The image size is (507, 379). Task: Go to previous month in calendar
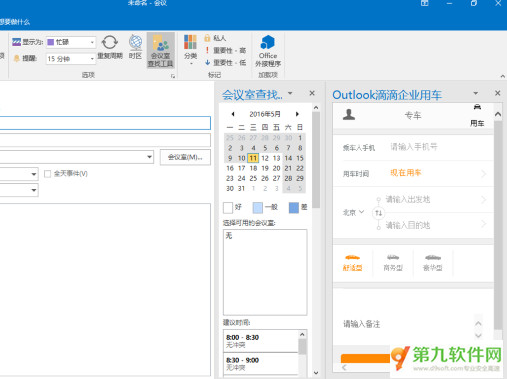tap(233, 114)
